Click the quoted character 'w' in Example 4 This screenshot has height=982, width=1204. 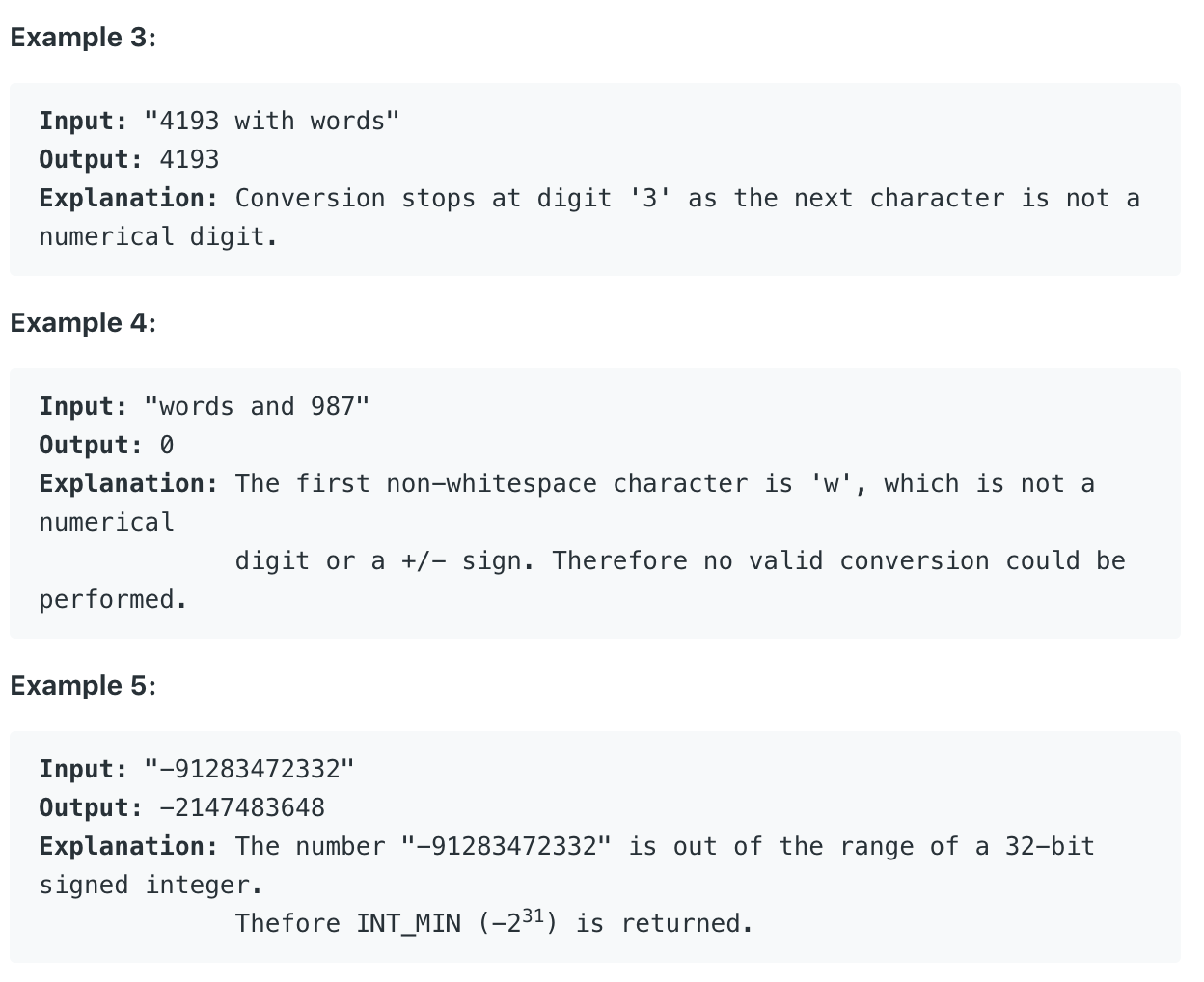[x=832, y=484]
